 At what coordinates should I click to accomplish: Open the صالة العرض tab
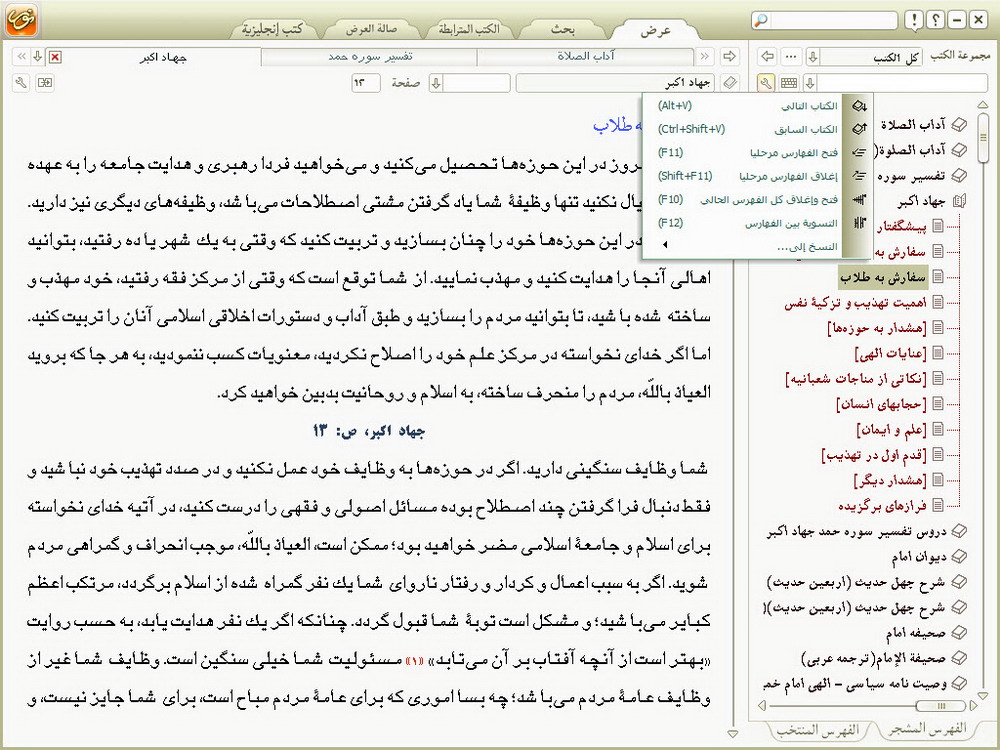click(371, 29)
